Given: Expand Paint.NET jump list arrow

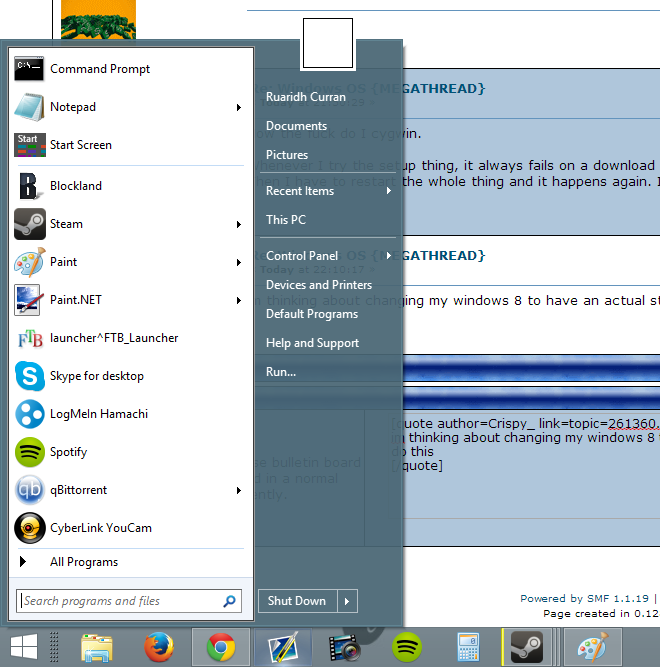Looking at the screenshot, I should [x=239, y=301].
